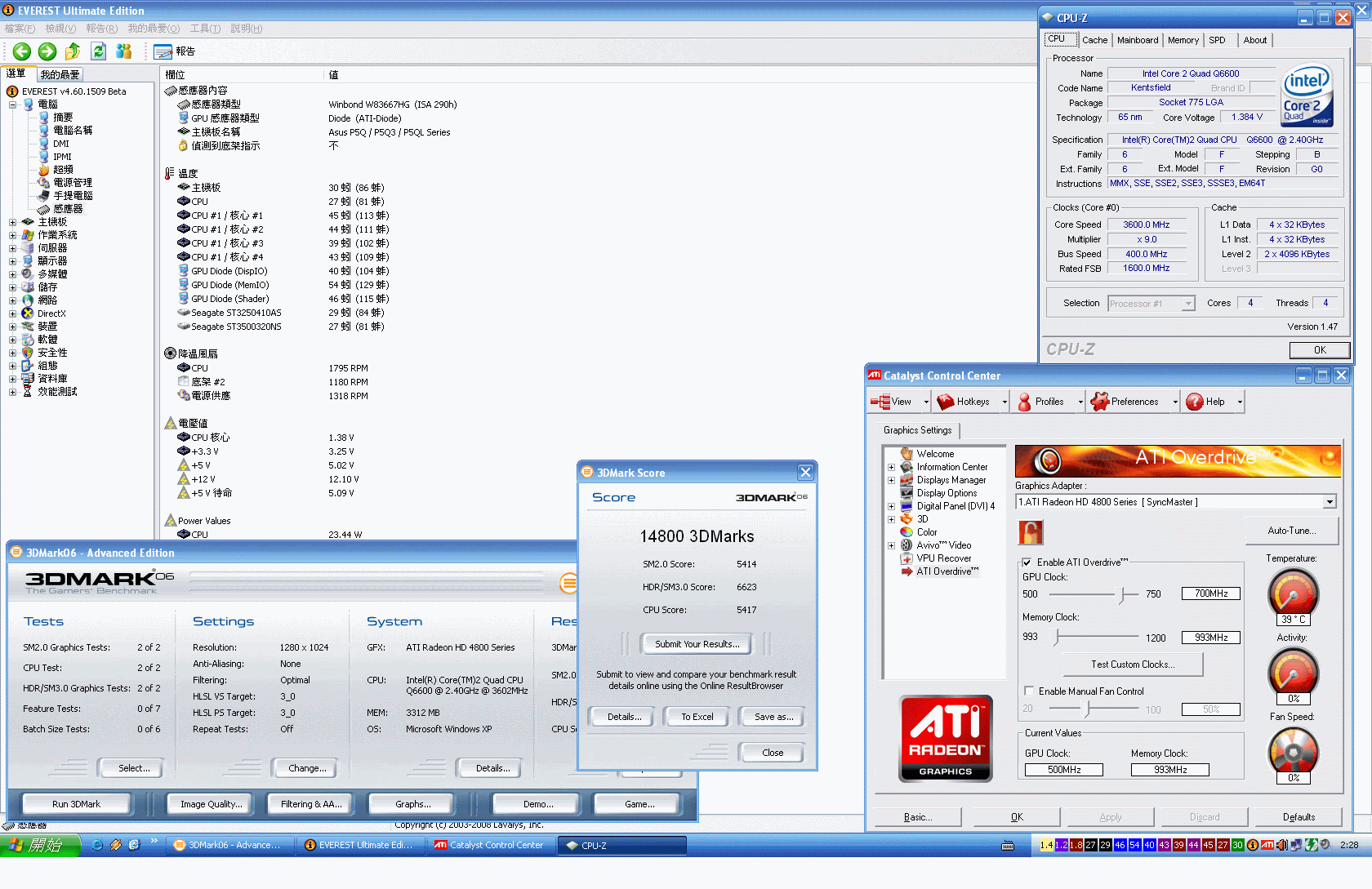Viewport: 1372px width, 889px height.
Task: Expand Avivo Video node in Catalyst tree
Action: 891,545
